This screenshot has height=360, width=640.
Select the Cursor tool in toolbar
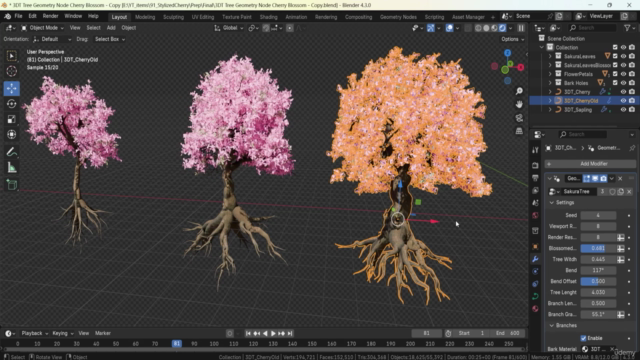click(x=11, y=71)
